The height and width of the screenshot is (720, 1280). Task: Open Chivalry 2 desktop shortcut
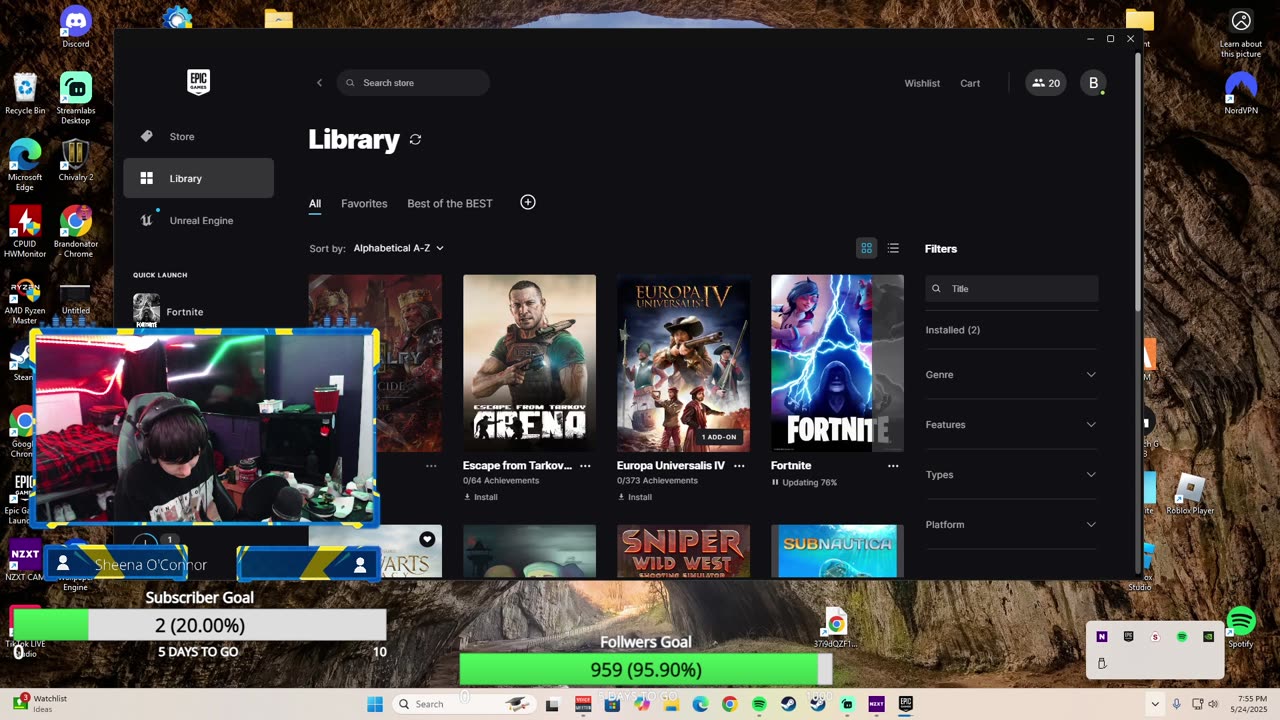click(x=76, y=161)
